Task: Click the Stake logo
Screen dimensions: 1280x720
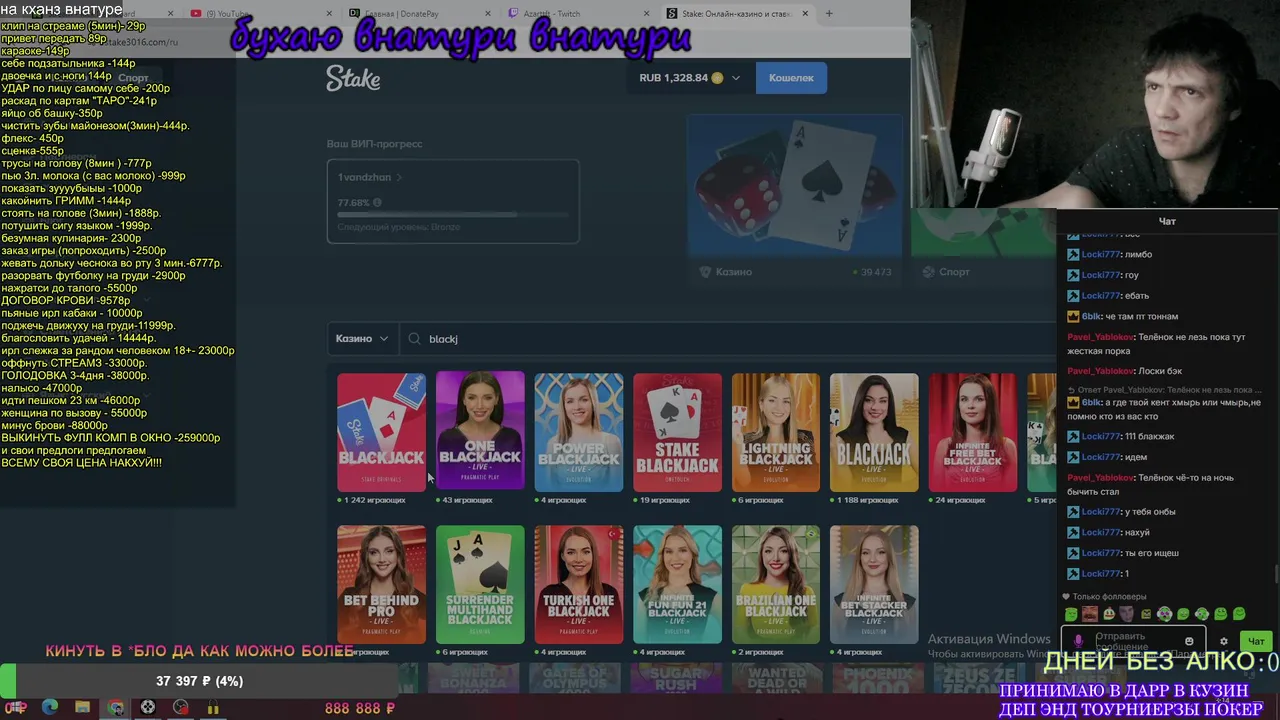Action: pyautogui.click(x=353, y=79)
